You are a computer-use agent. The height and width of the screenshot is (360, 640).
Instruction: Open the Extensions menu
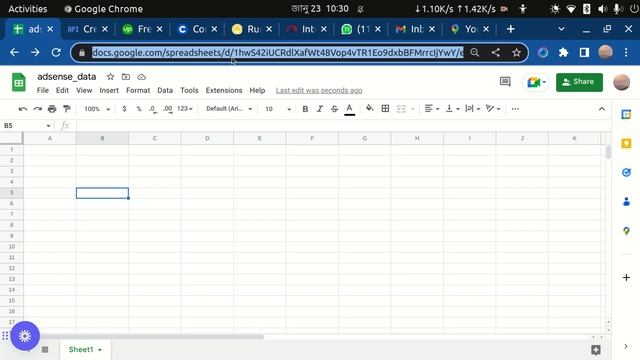[224, 90]
